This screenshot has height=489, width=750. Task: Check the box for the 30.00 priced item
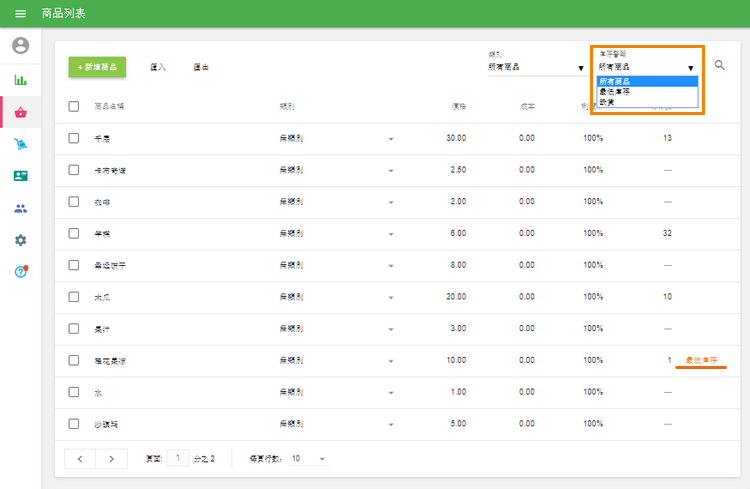[74, 138]
